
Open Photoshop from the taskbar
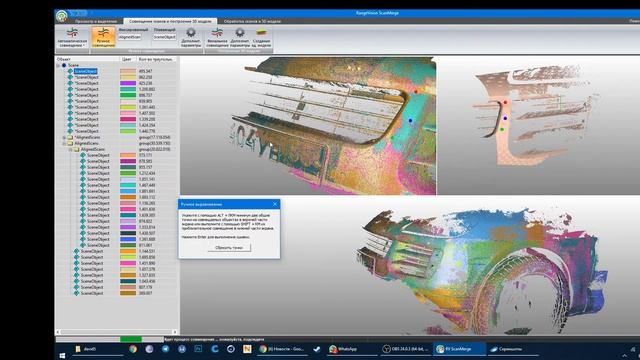point(198,349)
